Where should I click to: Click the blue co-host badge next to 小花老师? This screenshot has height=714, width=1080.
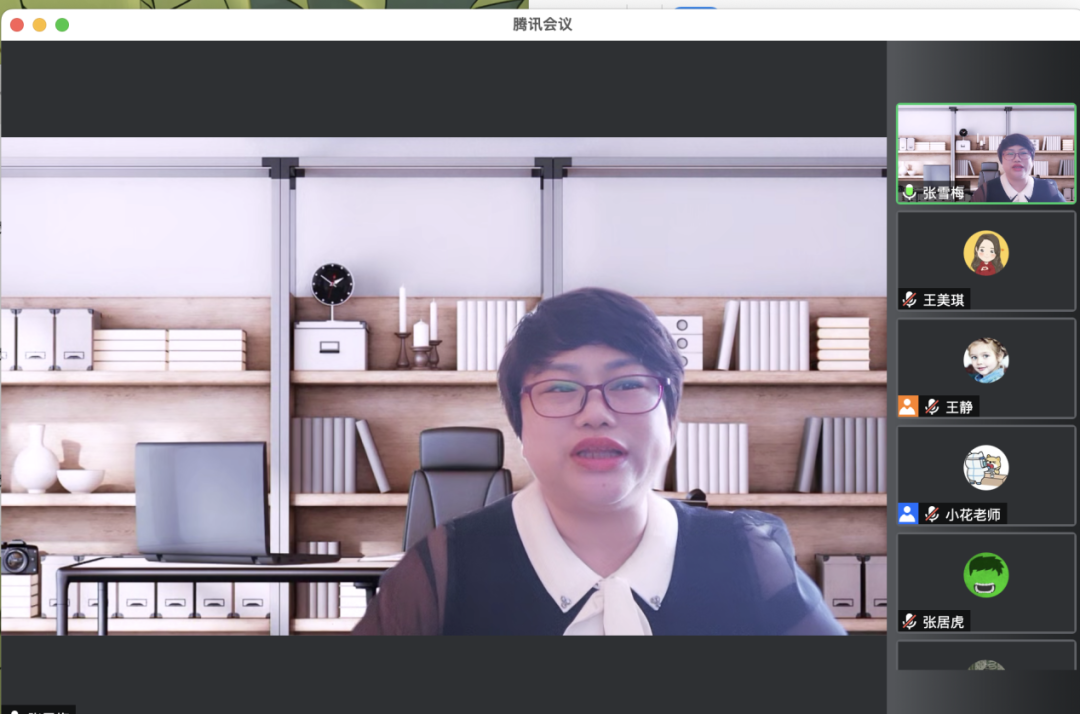908,514
